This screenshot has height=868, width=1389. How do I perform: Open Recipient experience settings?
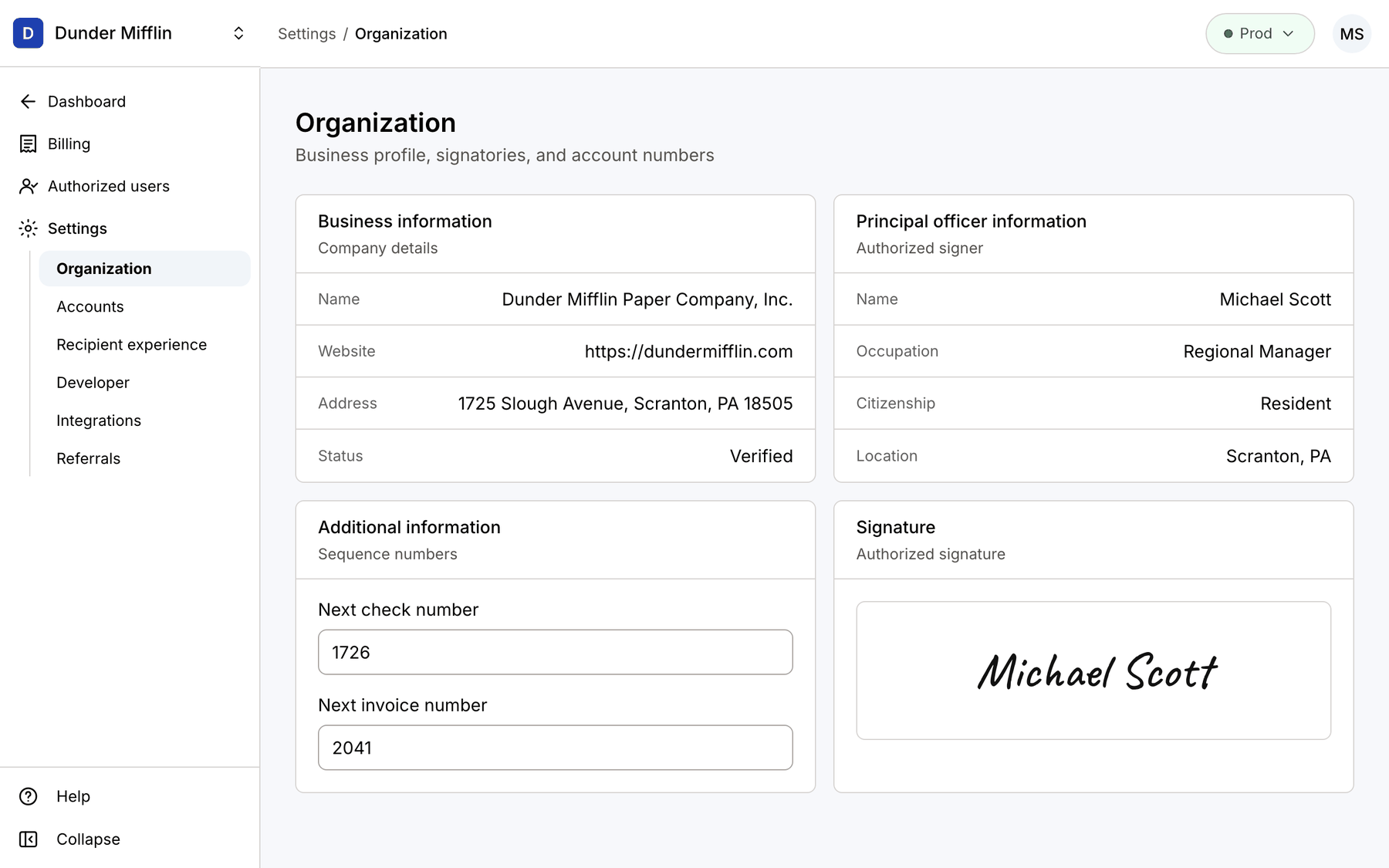[x=132, y=344]
